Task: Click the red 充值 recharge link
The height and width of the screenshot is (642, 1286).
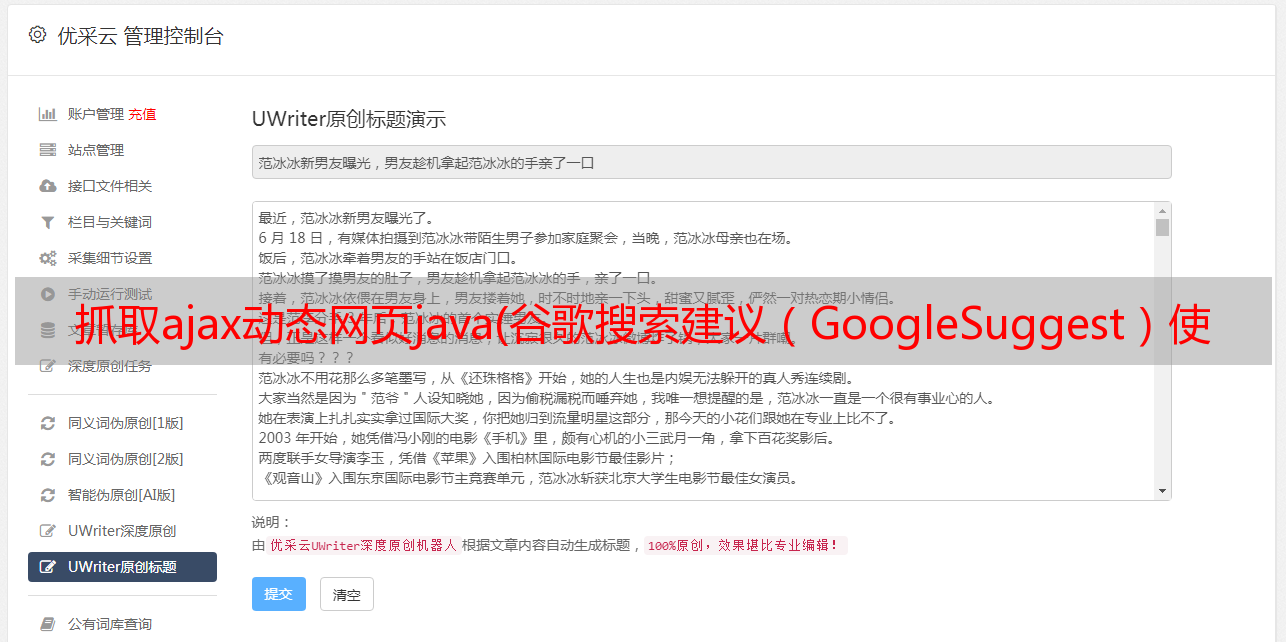Action: point(142,114)
